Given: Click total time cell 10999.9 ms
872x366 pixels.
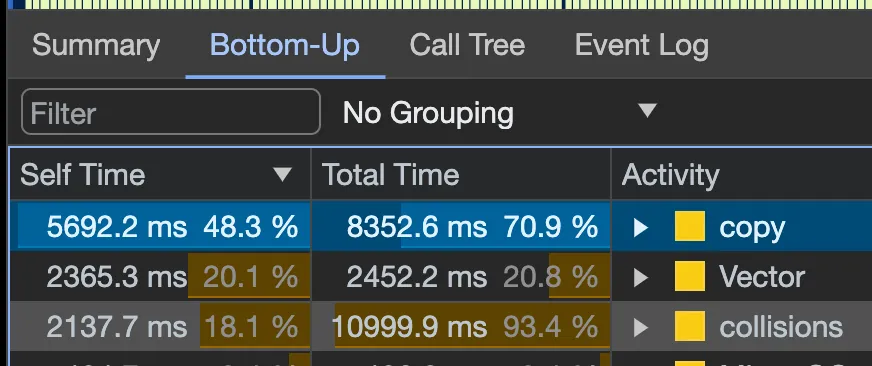Looking at the screenshot, I should (x=461, y=327).
